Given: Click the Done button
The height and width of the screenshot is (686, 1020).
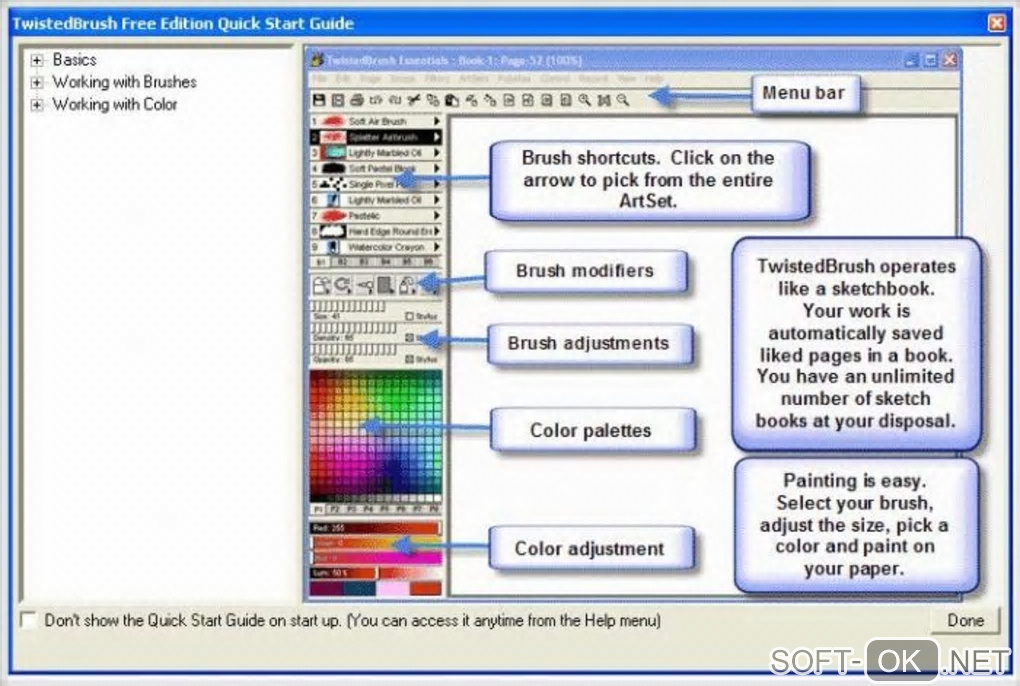Looking at the screenshot, I should tap(965, 620).
